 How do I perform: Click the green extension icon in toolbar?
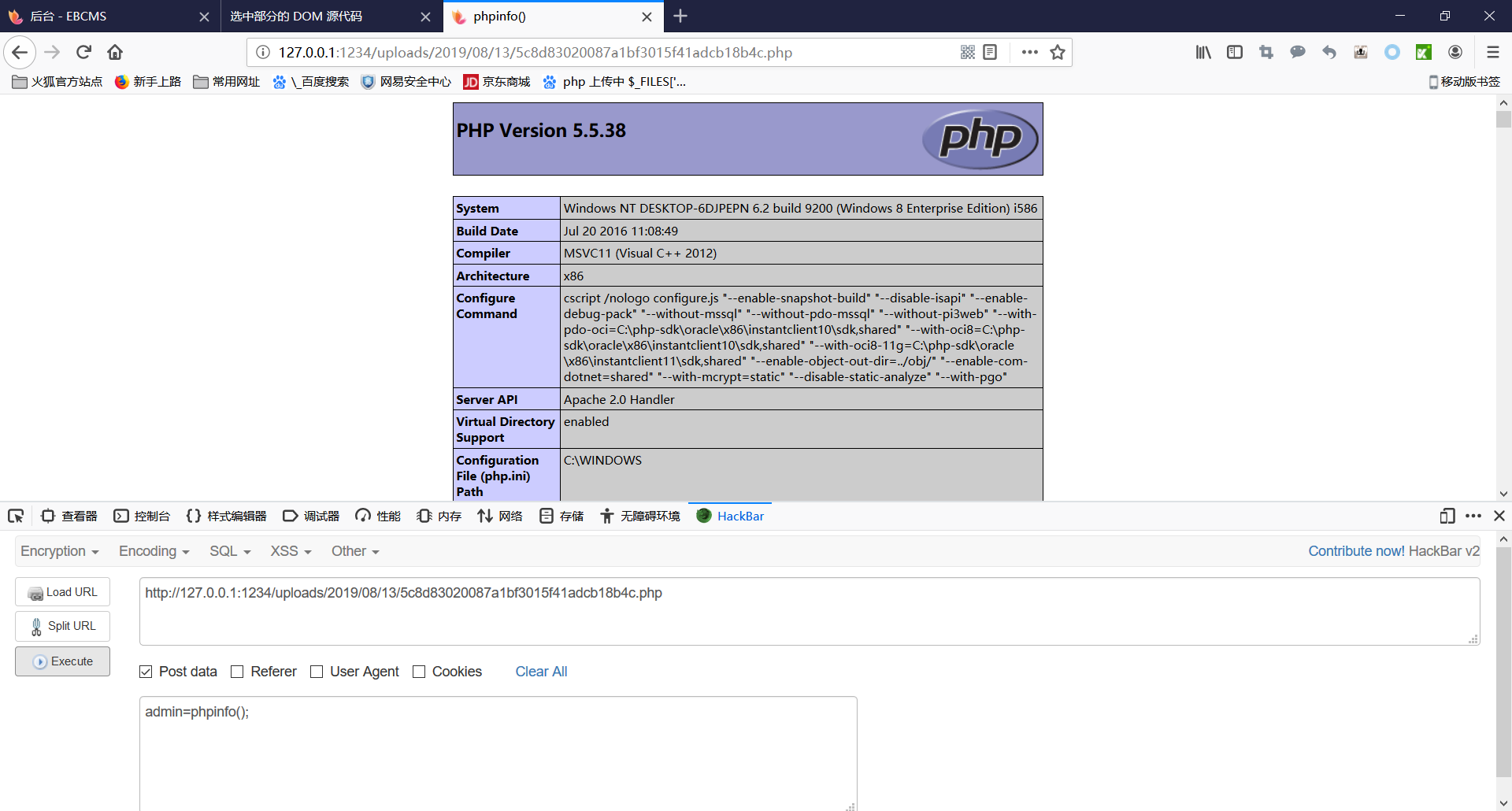1424,52
